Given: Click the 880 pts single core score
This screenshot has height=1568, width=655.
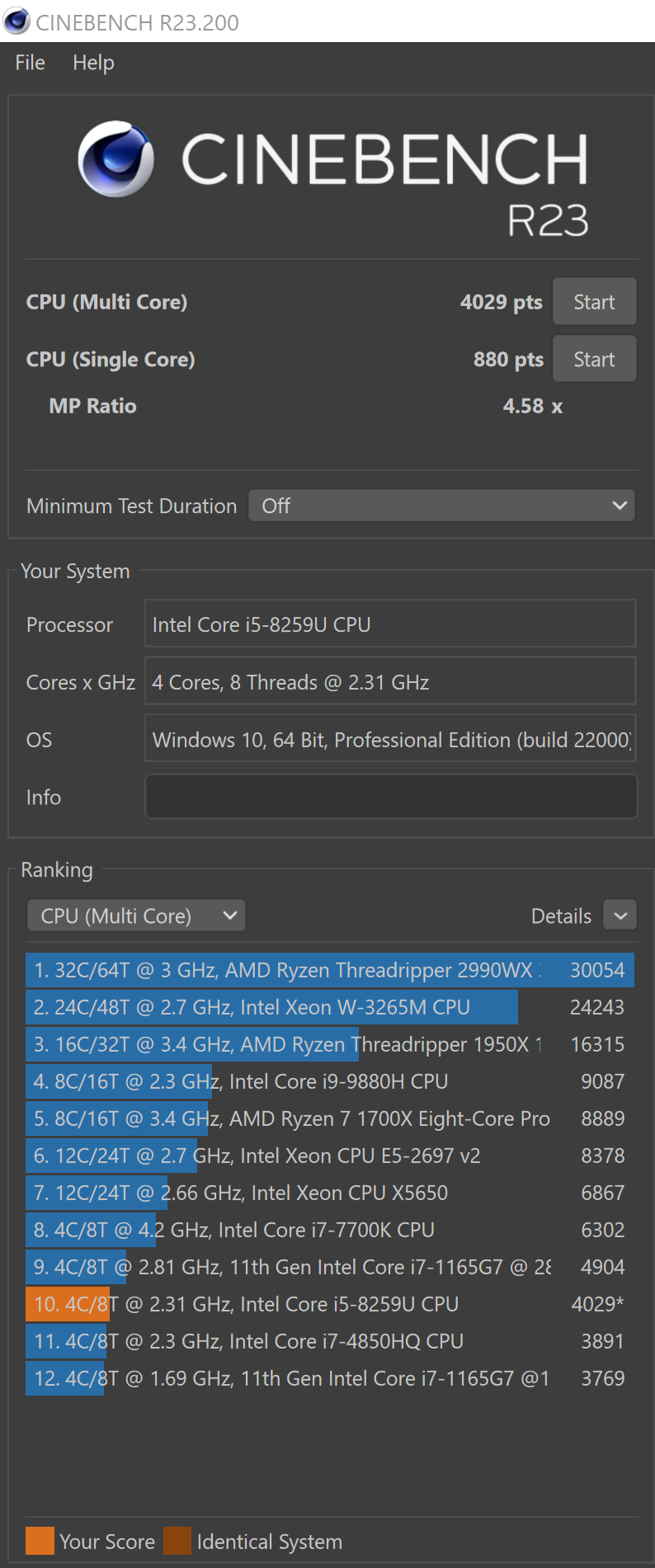Looking at the screenshot, I should (508, 360).
